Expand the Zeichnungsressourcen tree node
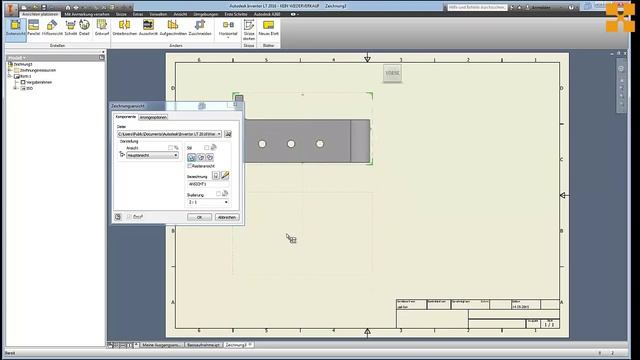 point(10,70)
